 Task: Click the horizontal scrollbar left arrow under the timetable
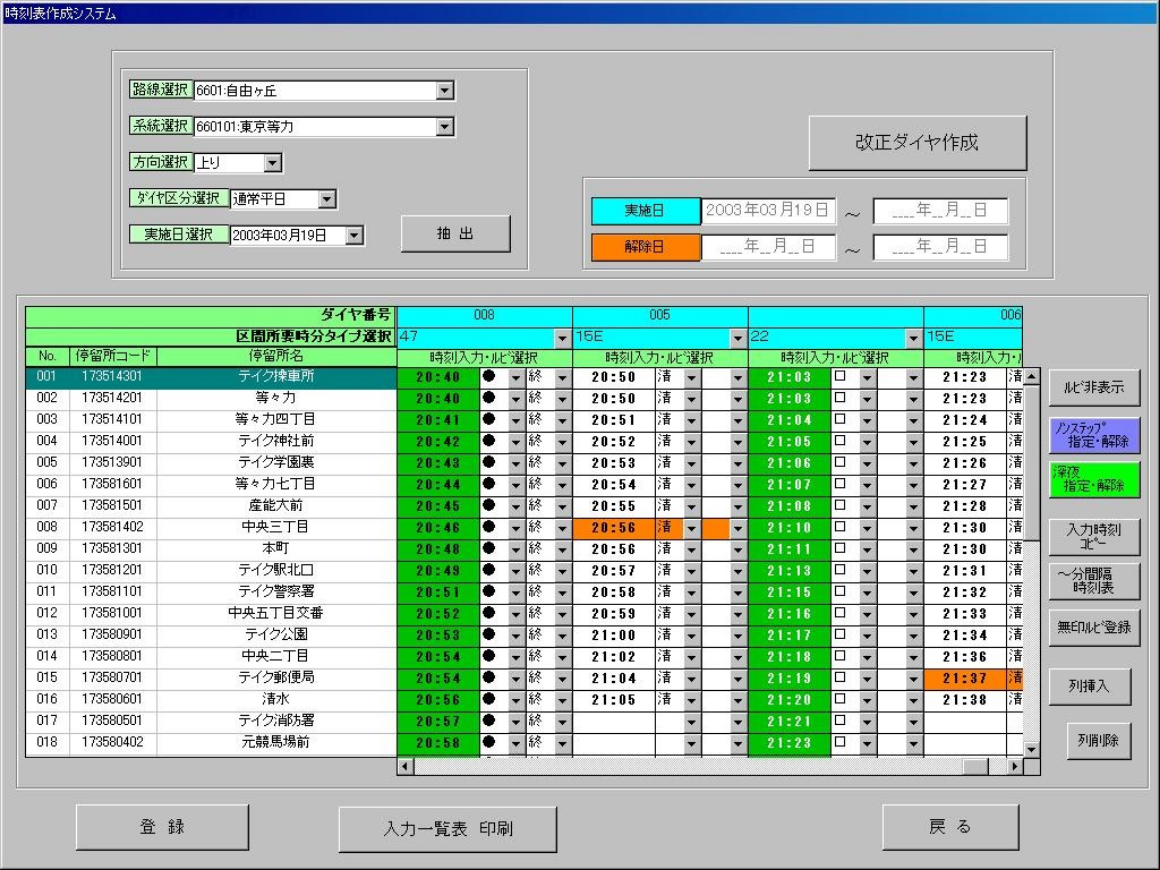405,766
